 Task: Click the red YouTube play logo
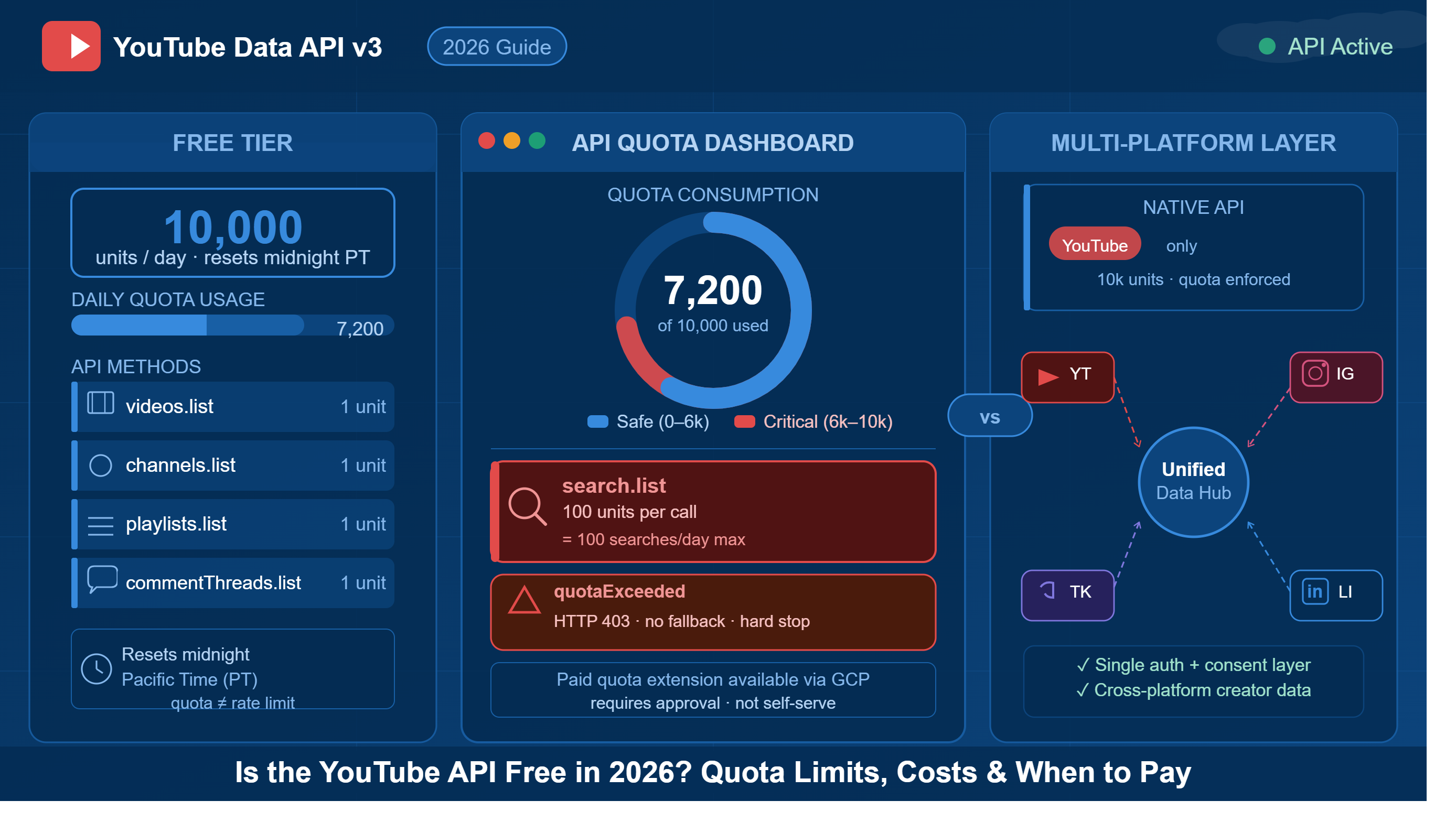[71, 46]
